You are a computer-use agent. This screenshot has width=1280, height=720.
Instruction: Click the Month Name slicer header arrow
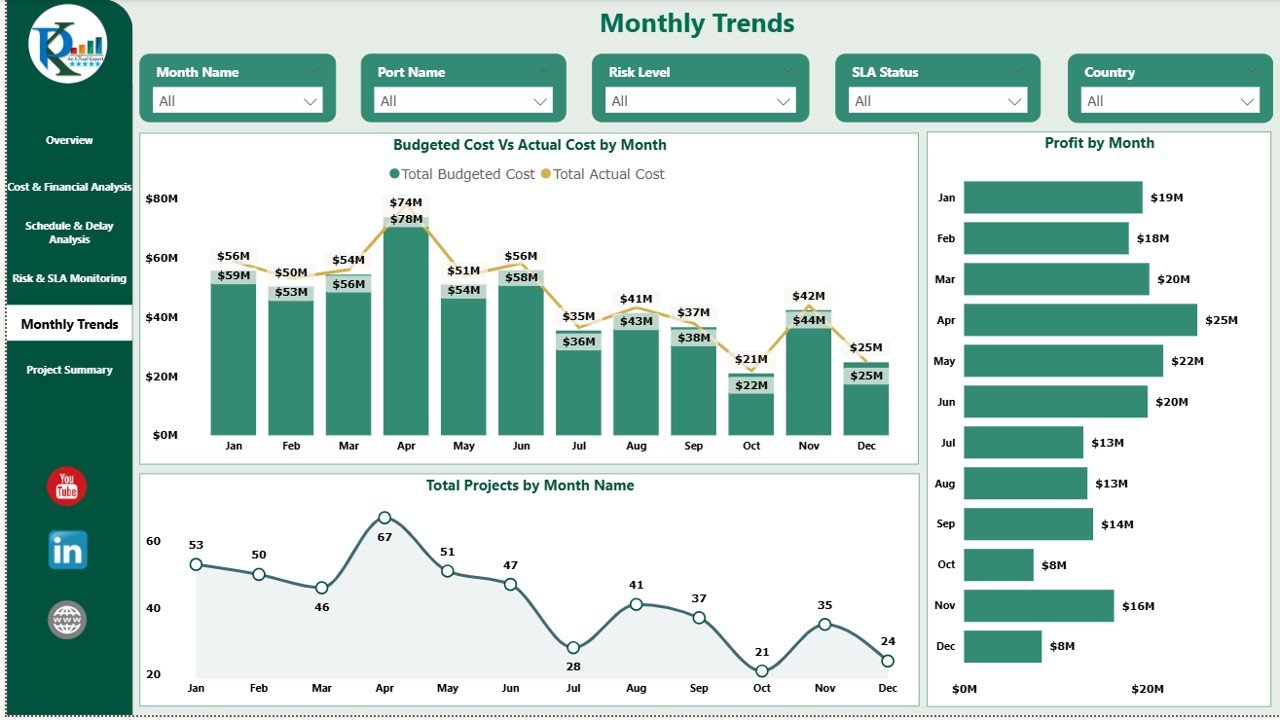coord(316,71)
